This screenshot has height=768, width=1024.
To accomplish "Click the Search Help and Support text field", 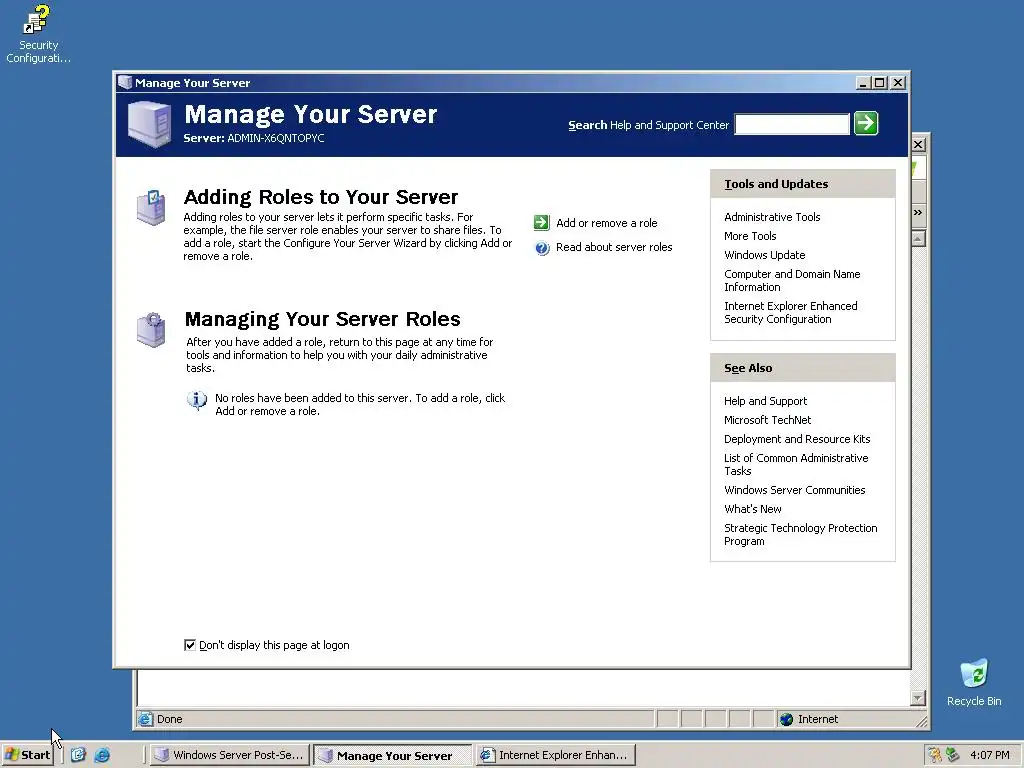I will [x=792, y=124].
